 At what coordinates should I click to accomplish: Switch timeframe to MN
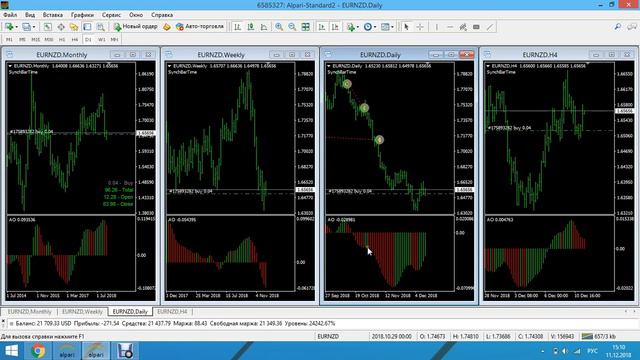click(114, 40)
